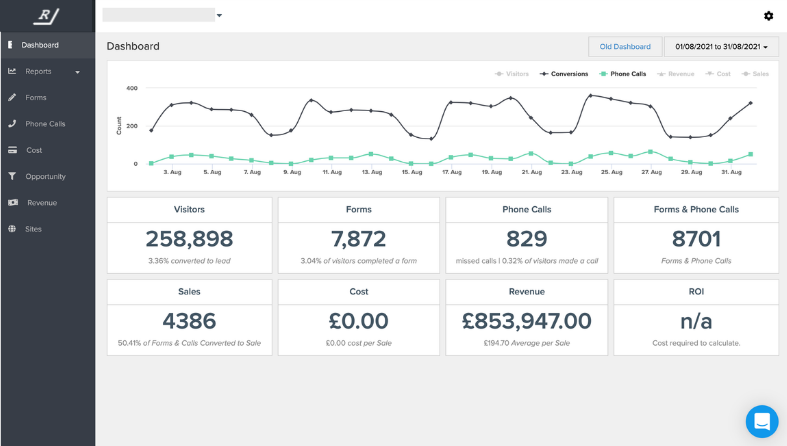
Task: Click the Revenue money icon
Action: pyautogui.click(x=11, y=203)
